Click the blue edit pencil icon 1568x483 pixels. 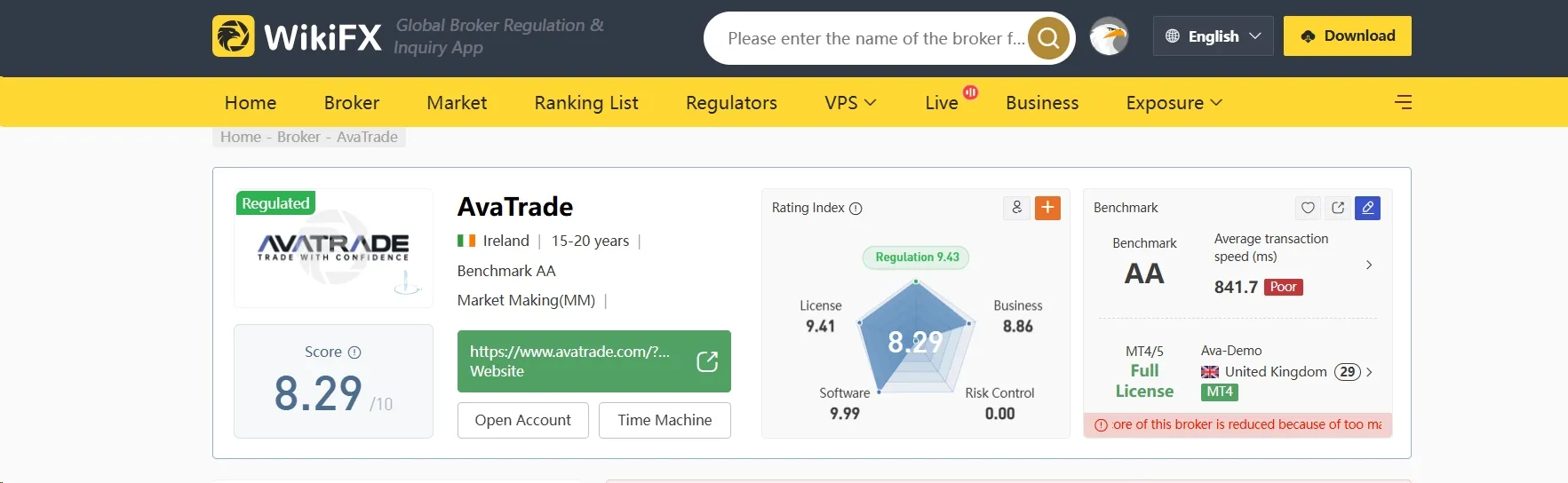click(1368, 208)
